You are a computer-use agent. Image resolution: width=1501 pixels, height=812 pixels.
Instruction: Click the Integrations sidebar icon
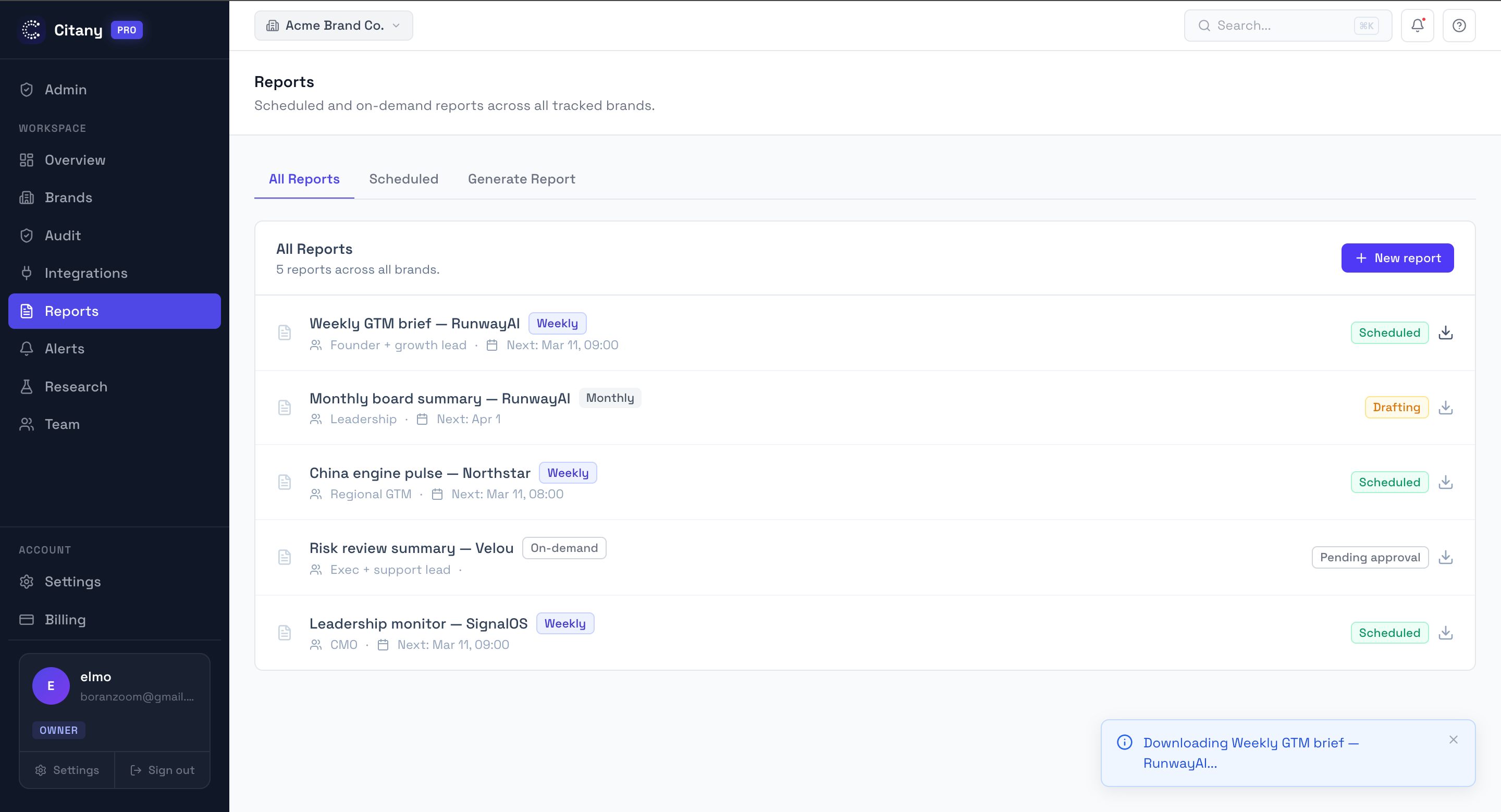[27, 273]
